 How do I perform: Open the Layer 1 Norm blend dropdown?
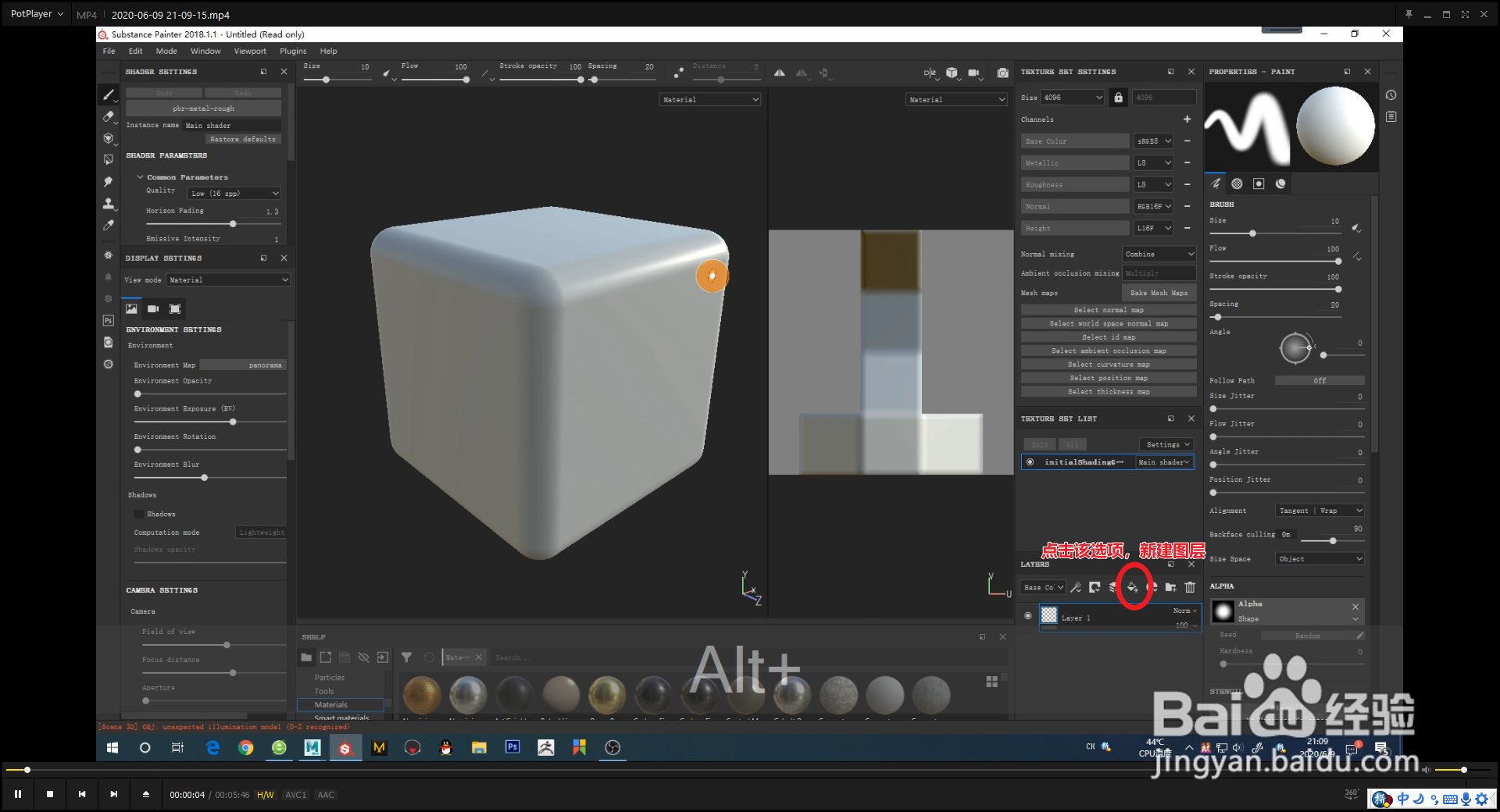[x=1184, y=611]
